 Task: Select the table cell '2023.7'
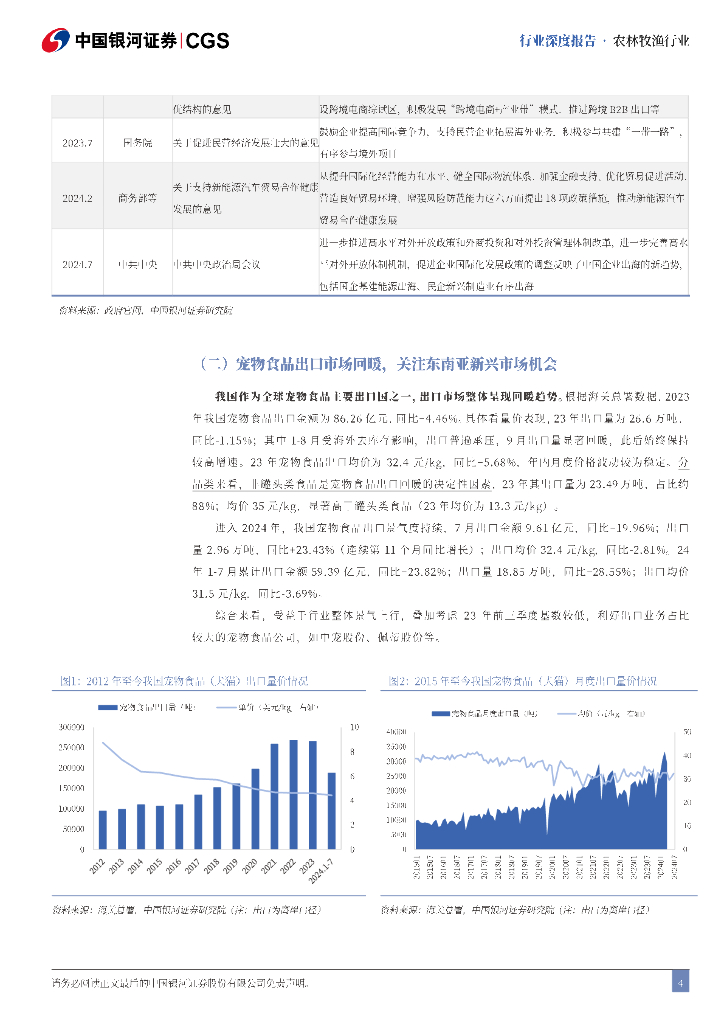pos(77,142)
